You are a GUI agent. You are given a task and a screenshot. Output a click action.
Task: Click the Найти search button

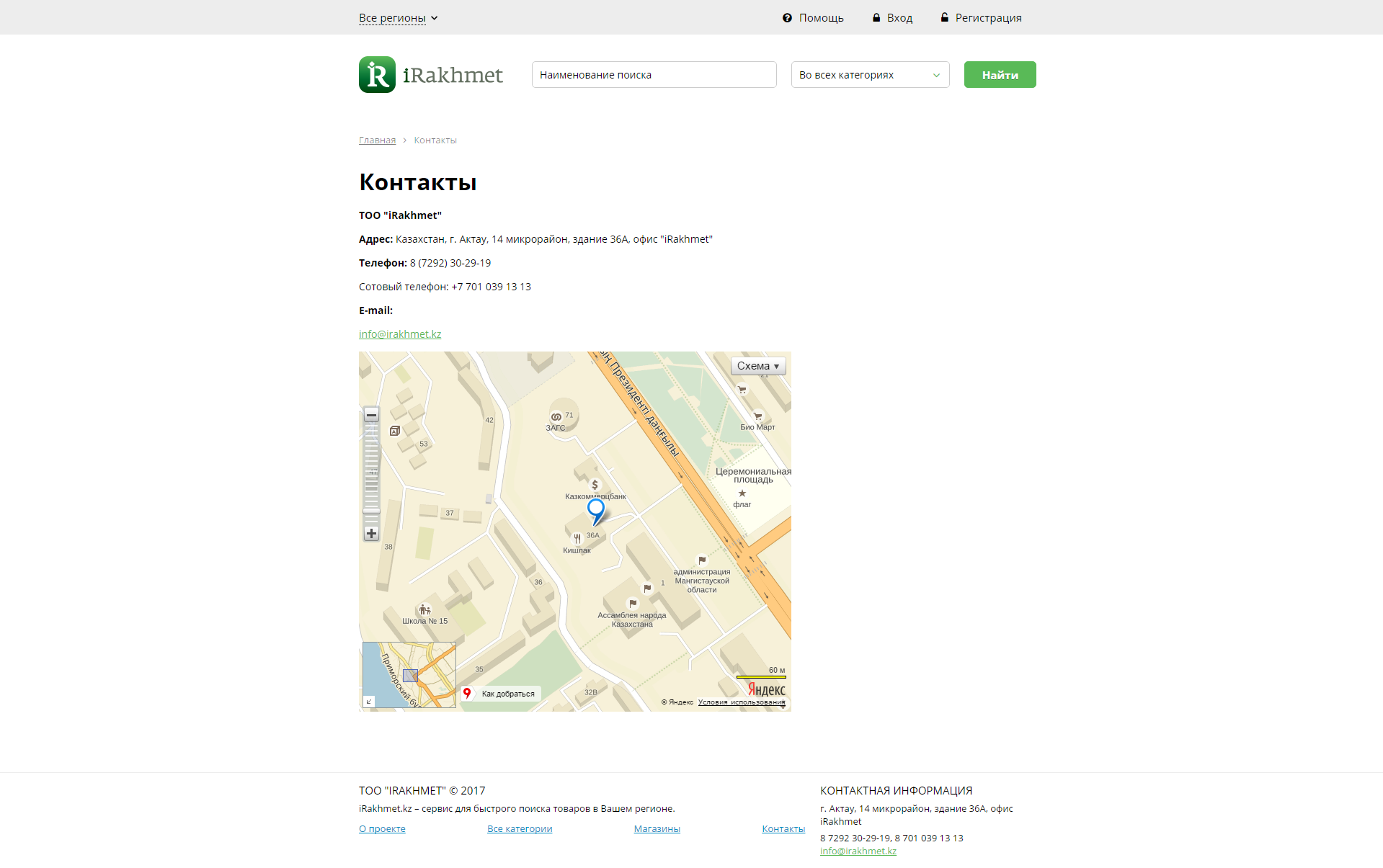tap(1000, 75)
